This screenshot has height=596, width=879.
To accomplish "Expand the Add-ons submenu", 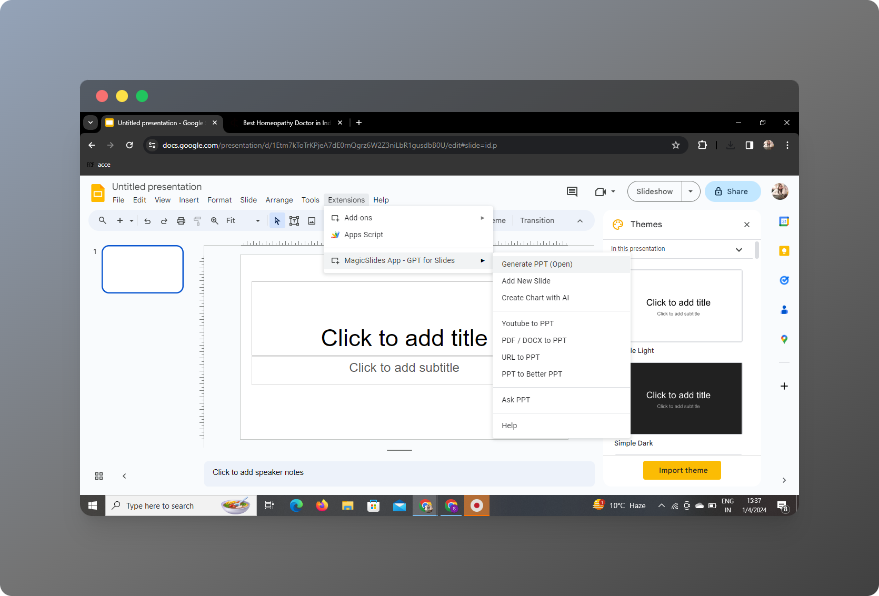I will pyautogui.click(x=408, y=218).
